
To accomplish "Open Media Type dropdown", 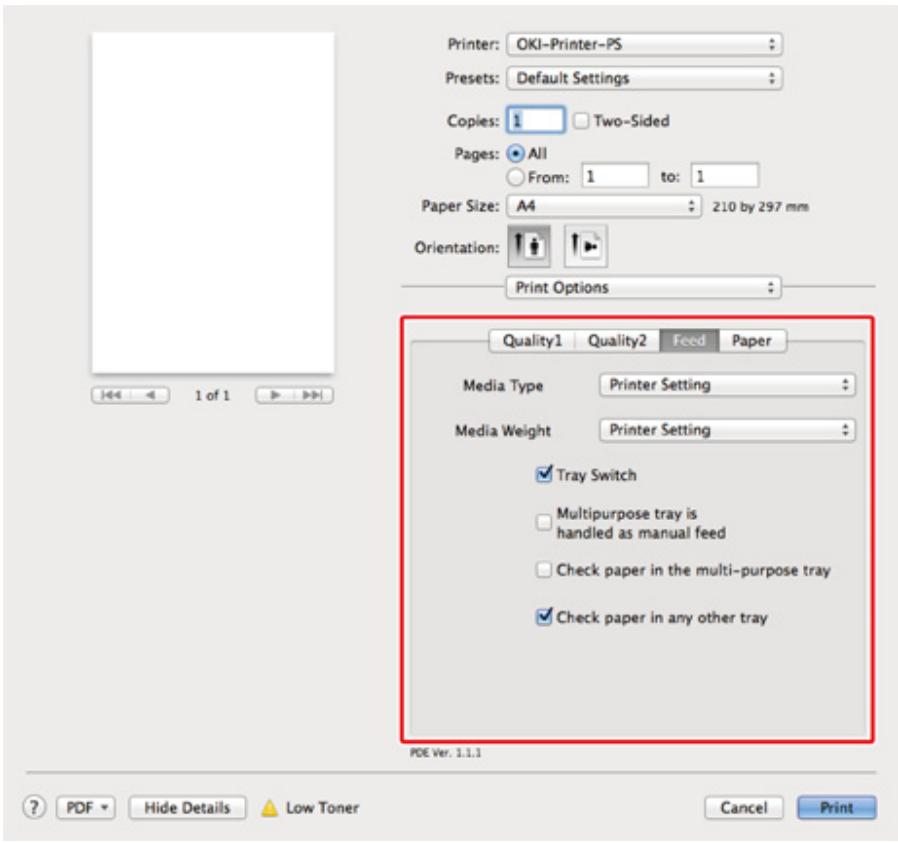I will [727, 385].
